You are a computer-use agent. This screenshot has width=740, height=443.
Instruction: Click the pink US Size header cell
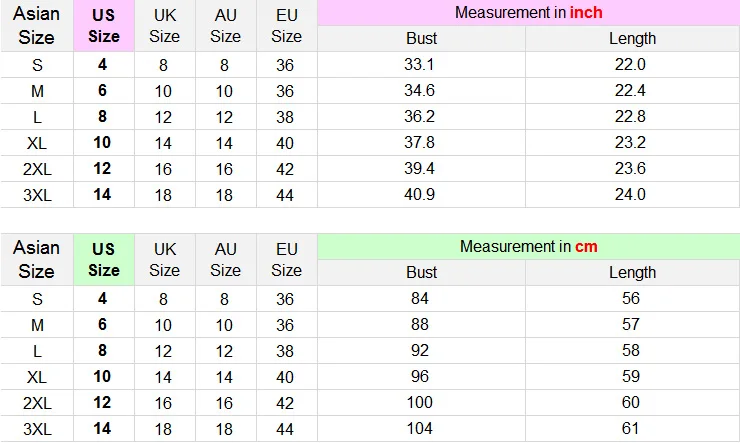[x=104, y=25]
